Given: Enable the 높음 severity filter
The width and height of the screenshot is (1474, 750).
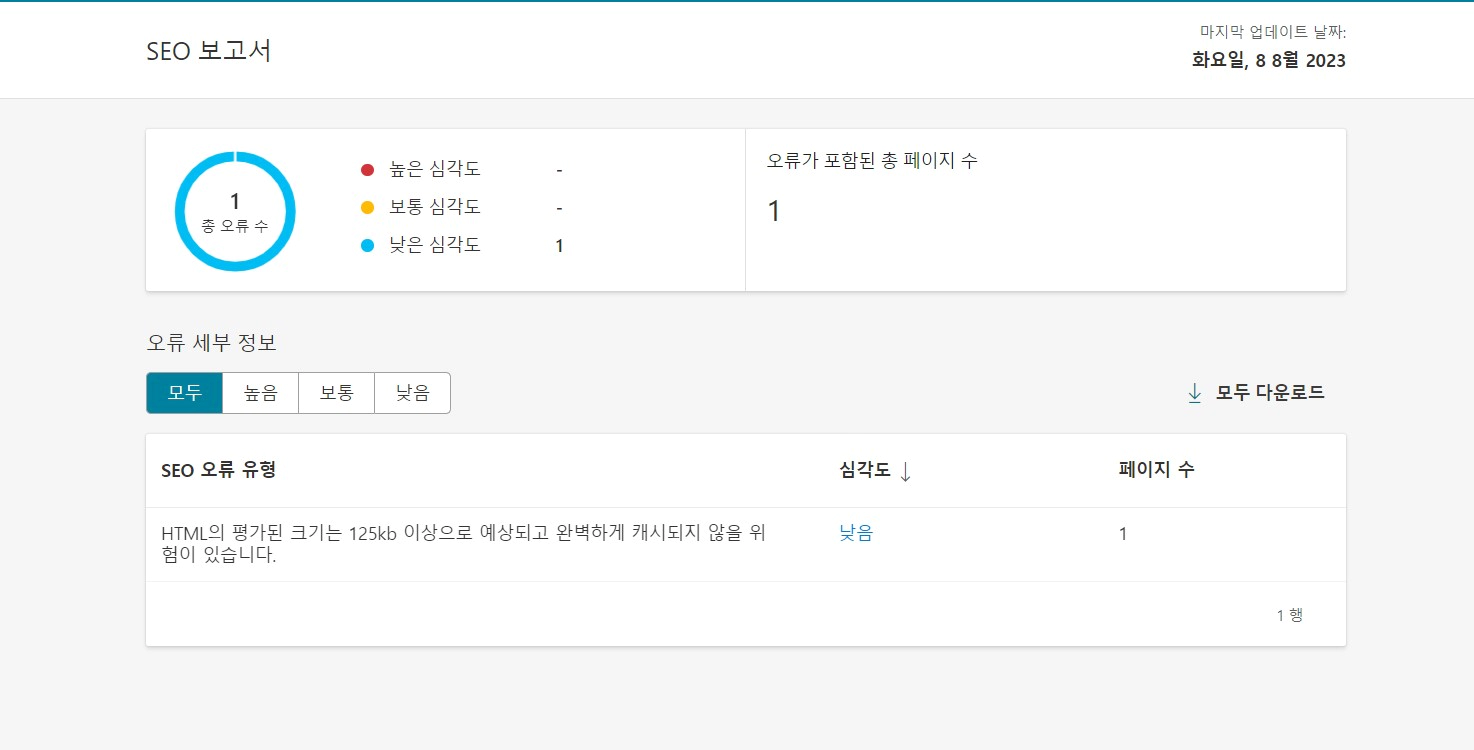Looking at the screenshot, I should [x=260, y=392].
